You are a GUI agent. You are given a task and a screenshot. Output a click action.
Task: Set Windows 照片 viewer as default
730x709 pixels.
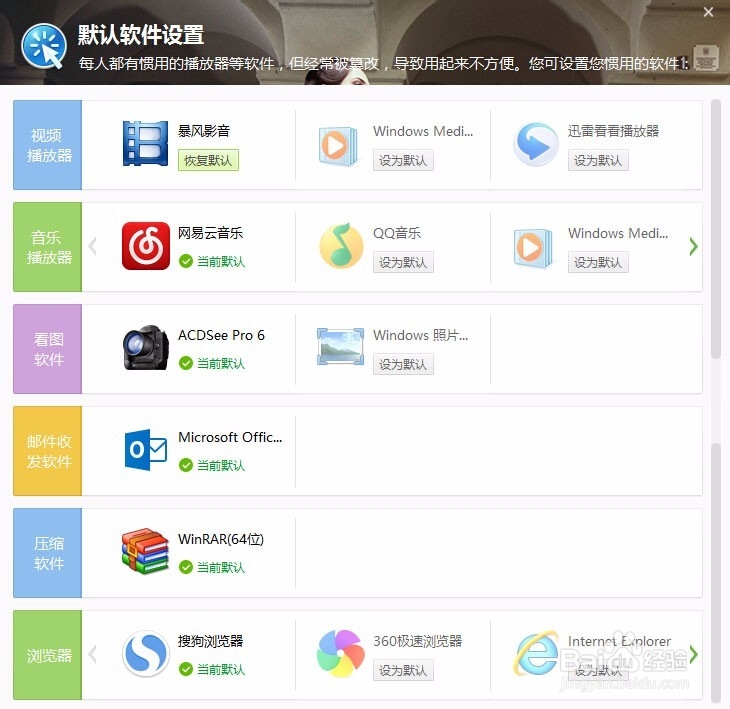[403, 364]
